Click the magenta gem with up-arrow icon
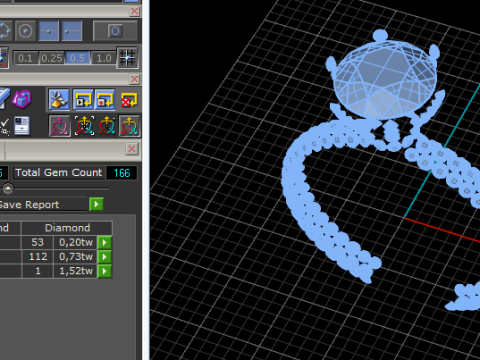The image size is (480, 360). (59, 126)
